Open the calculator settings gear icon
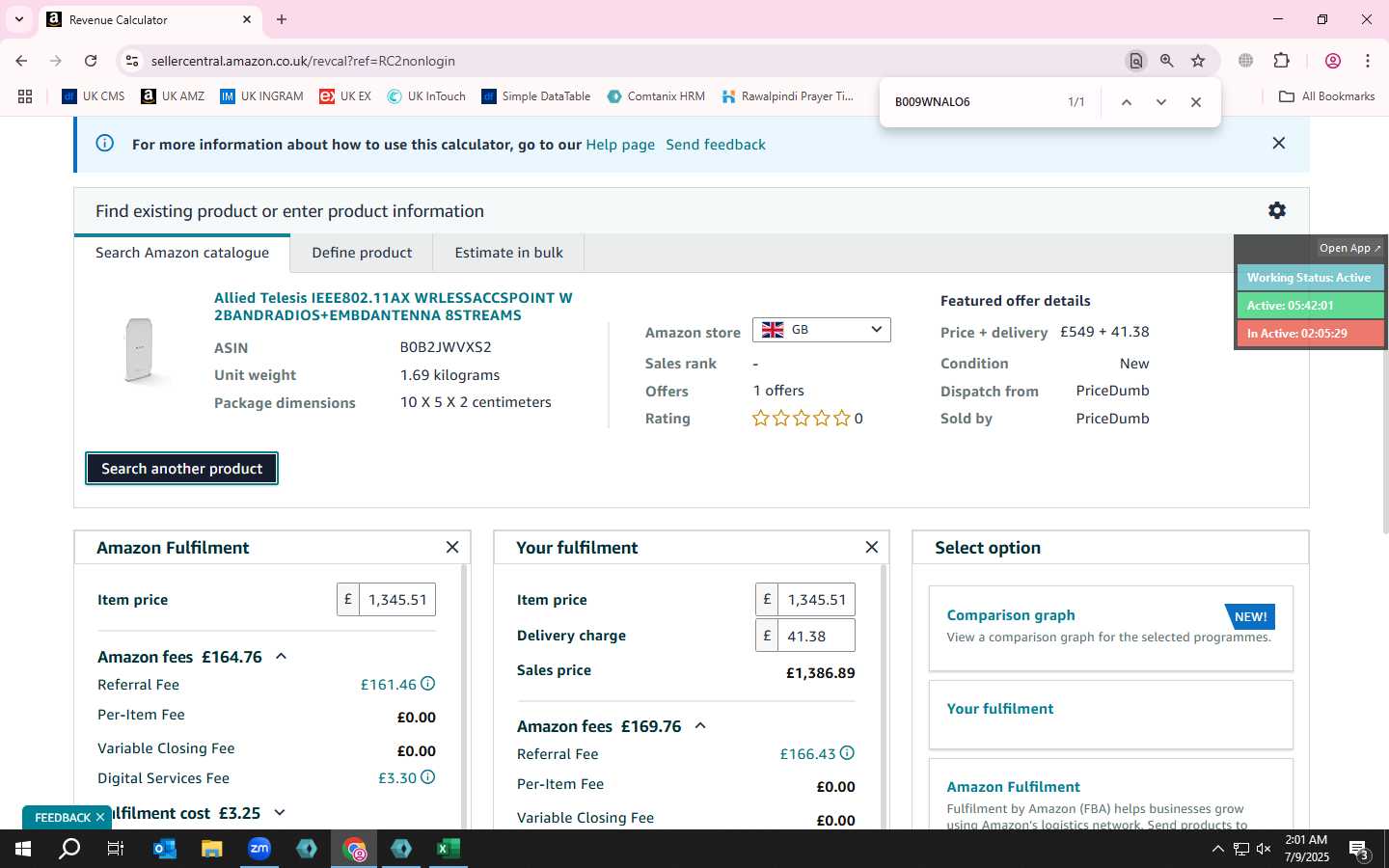 (x=1277, y=210)
